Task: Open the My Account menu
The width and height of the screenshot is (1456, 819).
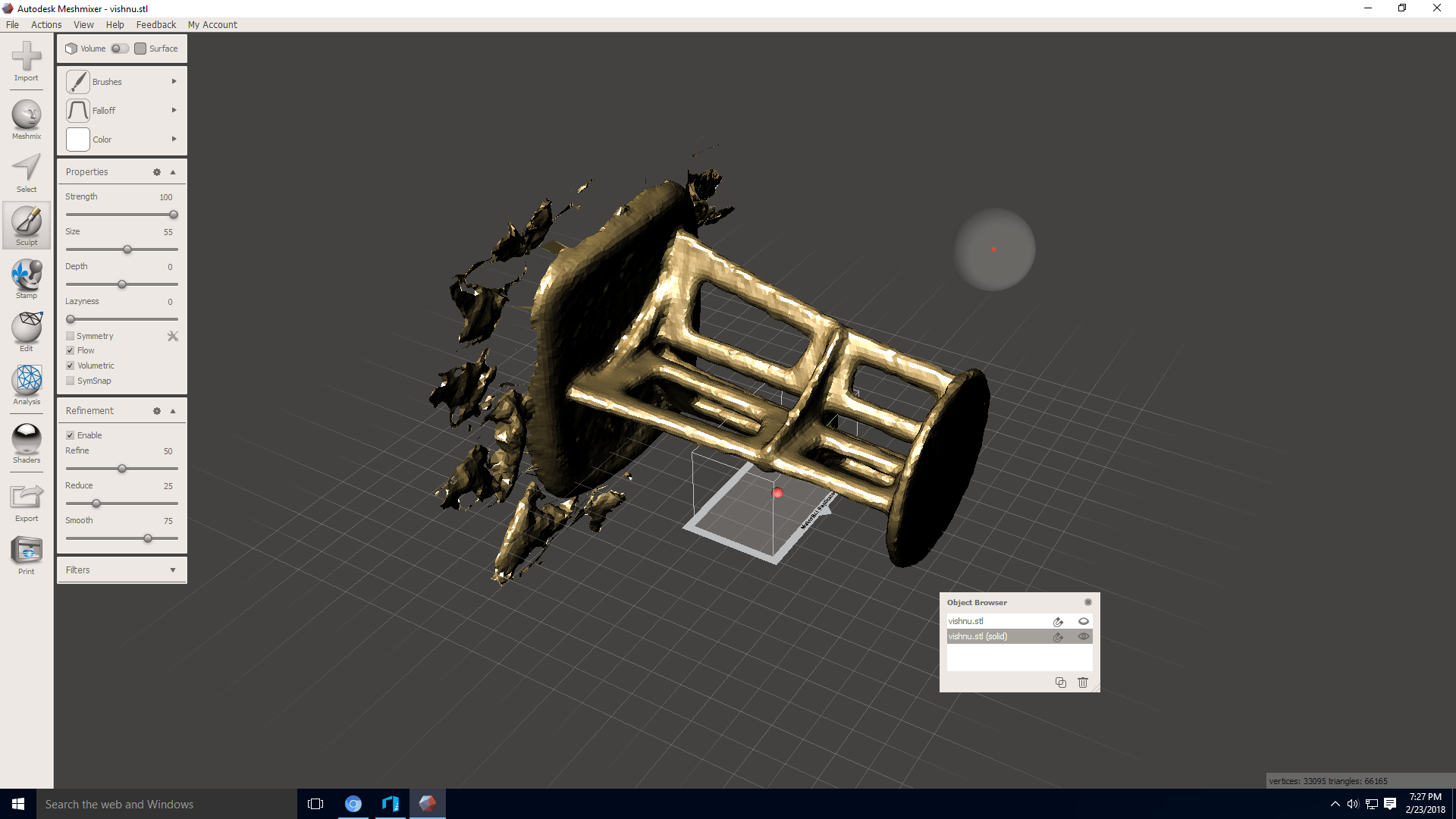Action: tap(212, 24)
